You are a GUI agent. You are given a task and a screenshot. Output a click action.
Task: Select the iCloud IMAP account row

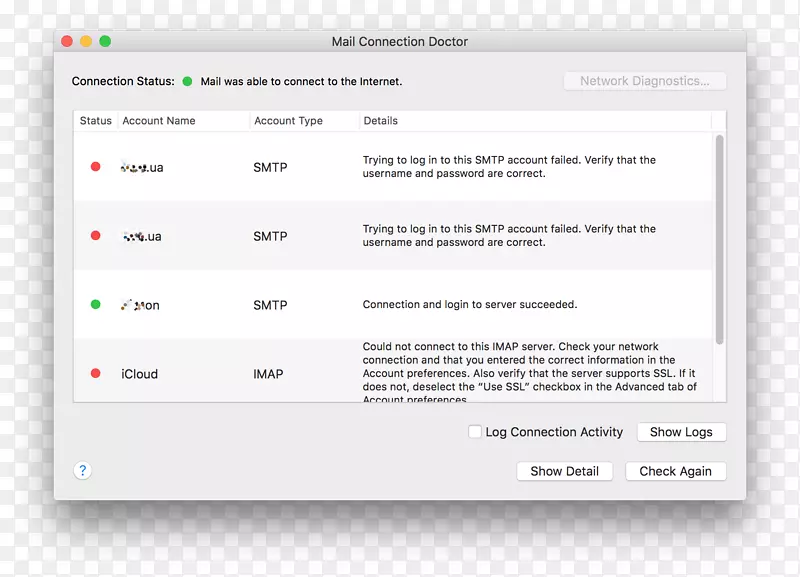(400, 373)
